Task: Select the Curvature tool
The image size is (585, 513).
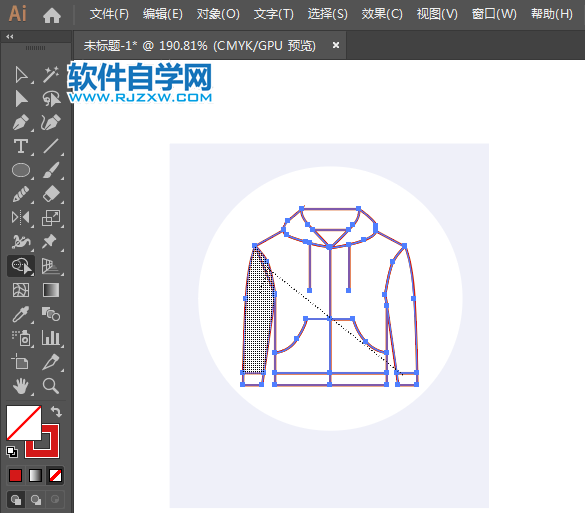Action: [51, 123]
